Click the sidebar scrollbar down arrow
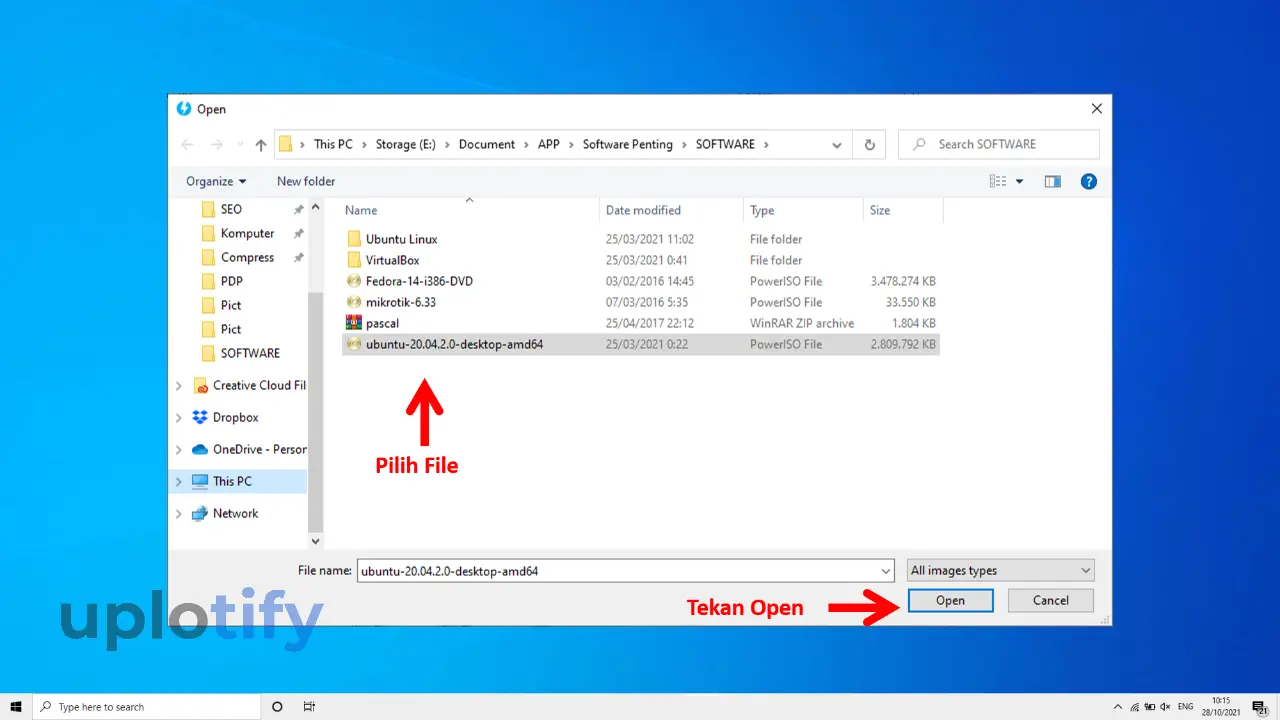 [x=316, y=541]
